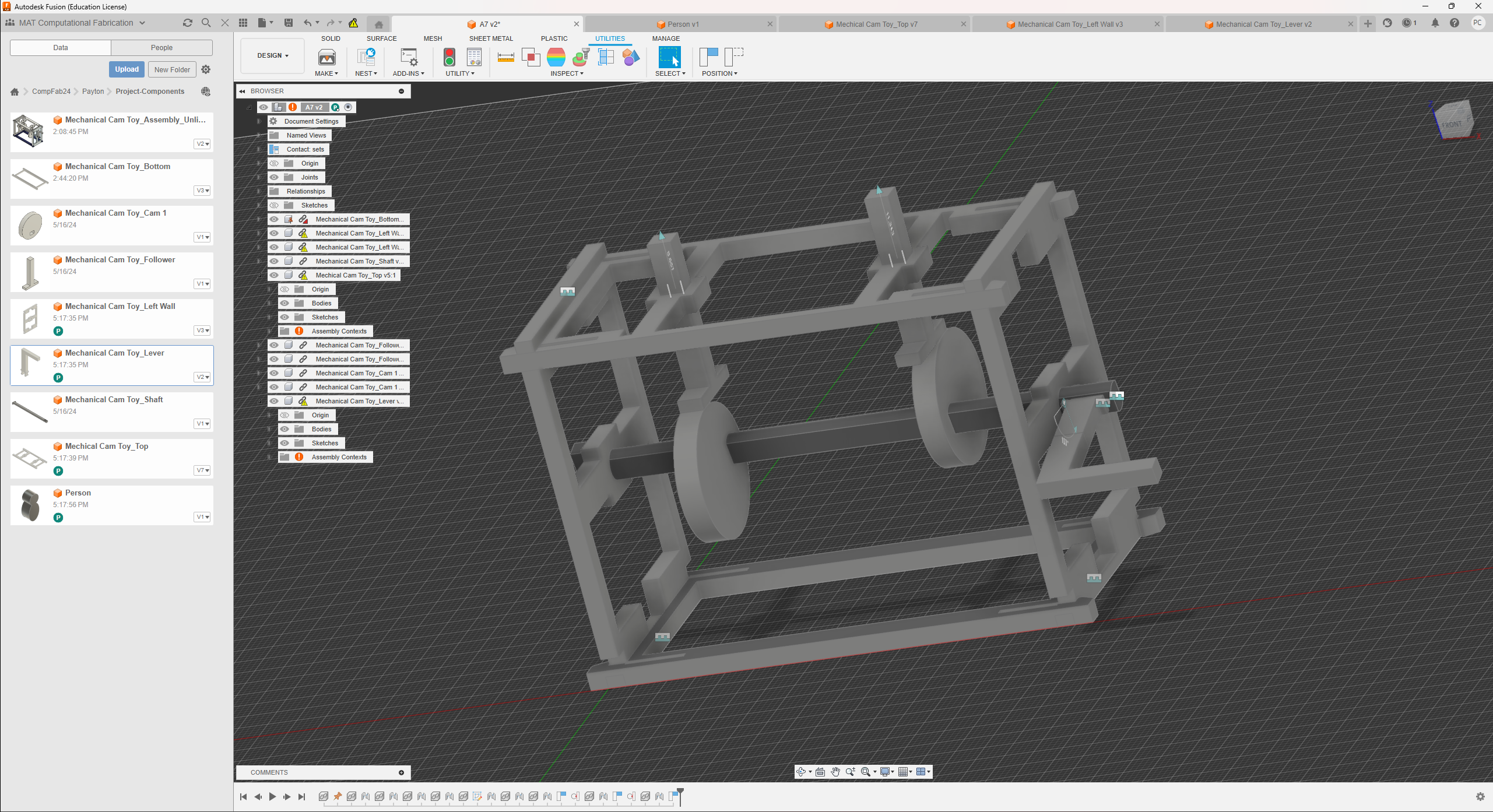
Task: Click the Mechanical Cam Toy_Follower thumbnail
Action: [x=30, y=272]
